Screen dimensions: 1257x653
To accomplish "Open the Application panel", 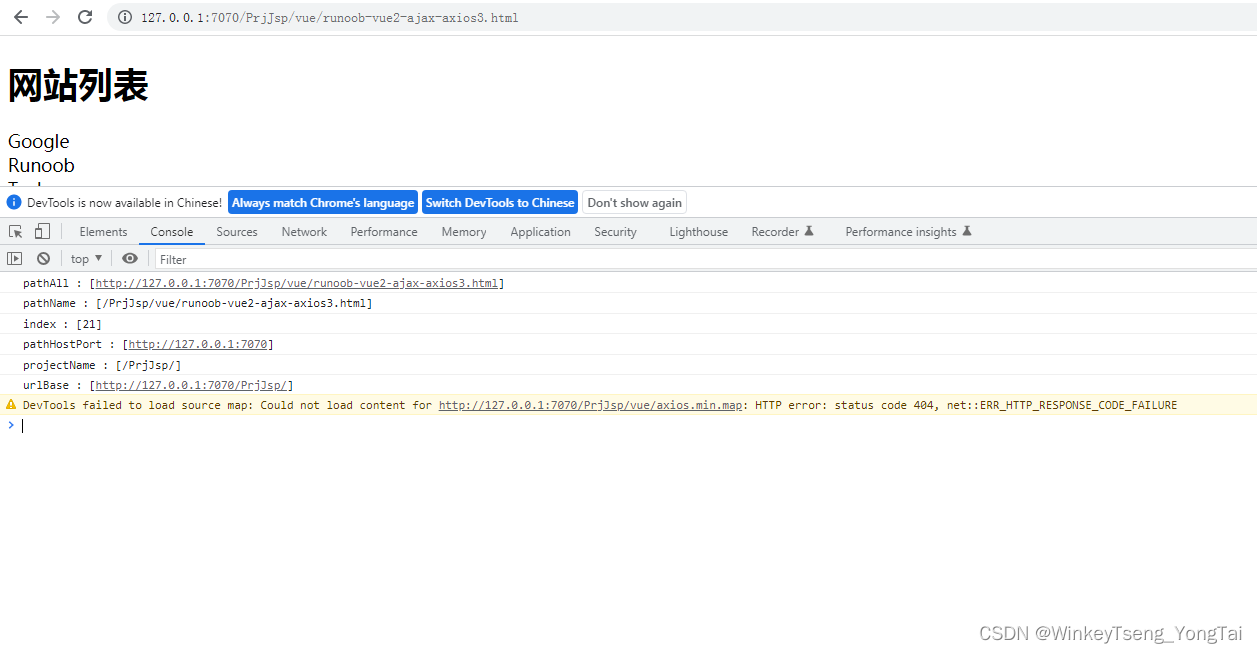I will (x=540, y=231).
